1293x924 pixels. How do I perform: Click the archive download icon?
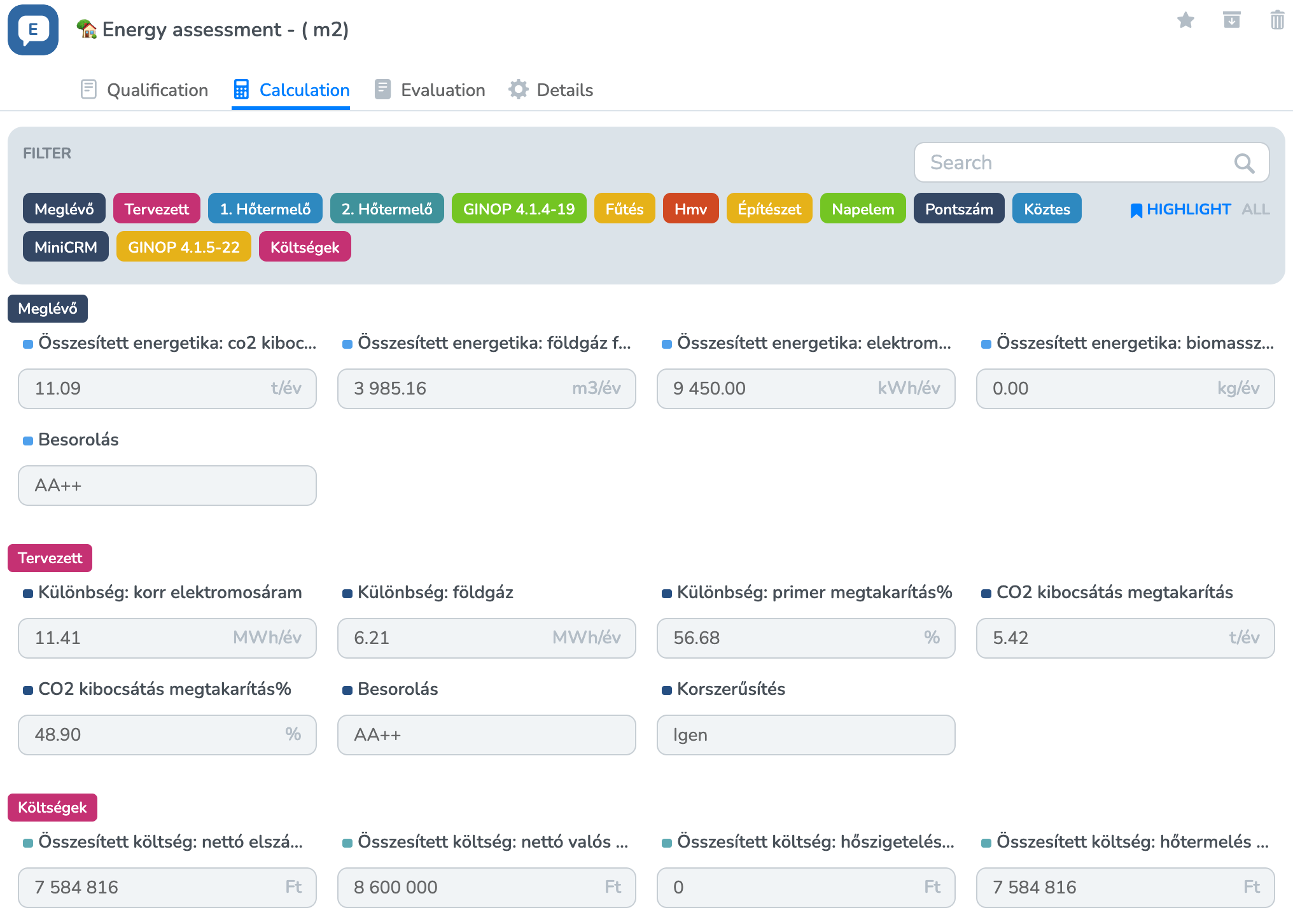1232,20
